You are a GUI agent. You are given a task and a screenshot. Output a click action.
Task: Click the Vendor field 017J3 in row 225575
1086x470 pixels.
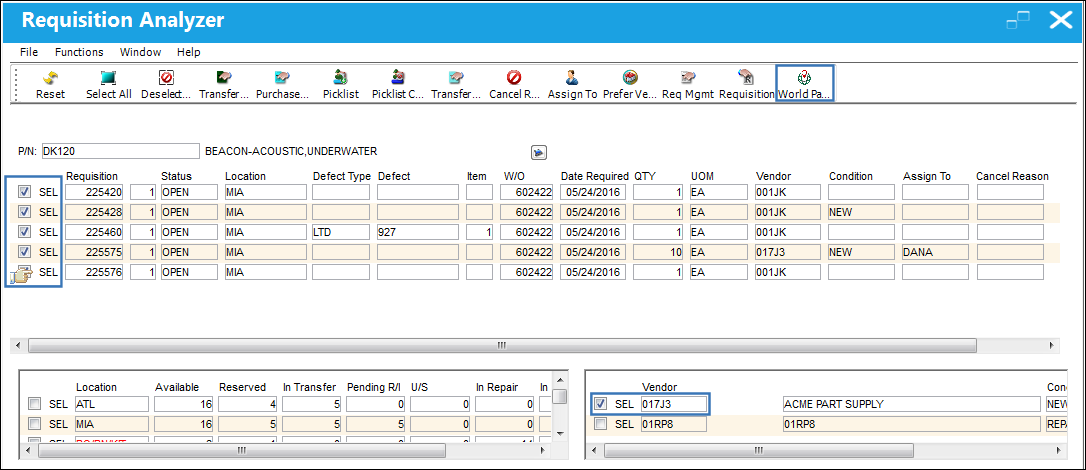pyautogui.click(x=787, y=252)
